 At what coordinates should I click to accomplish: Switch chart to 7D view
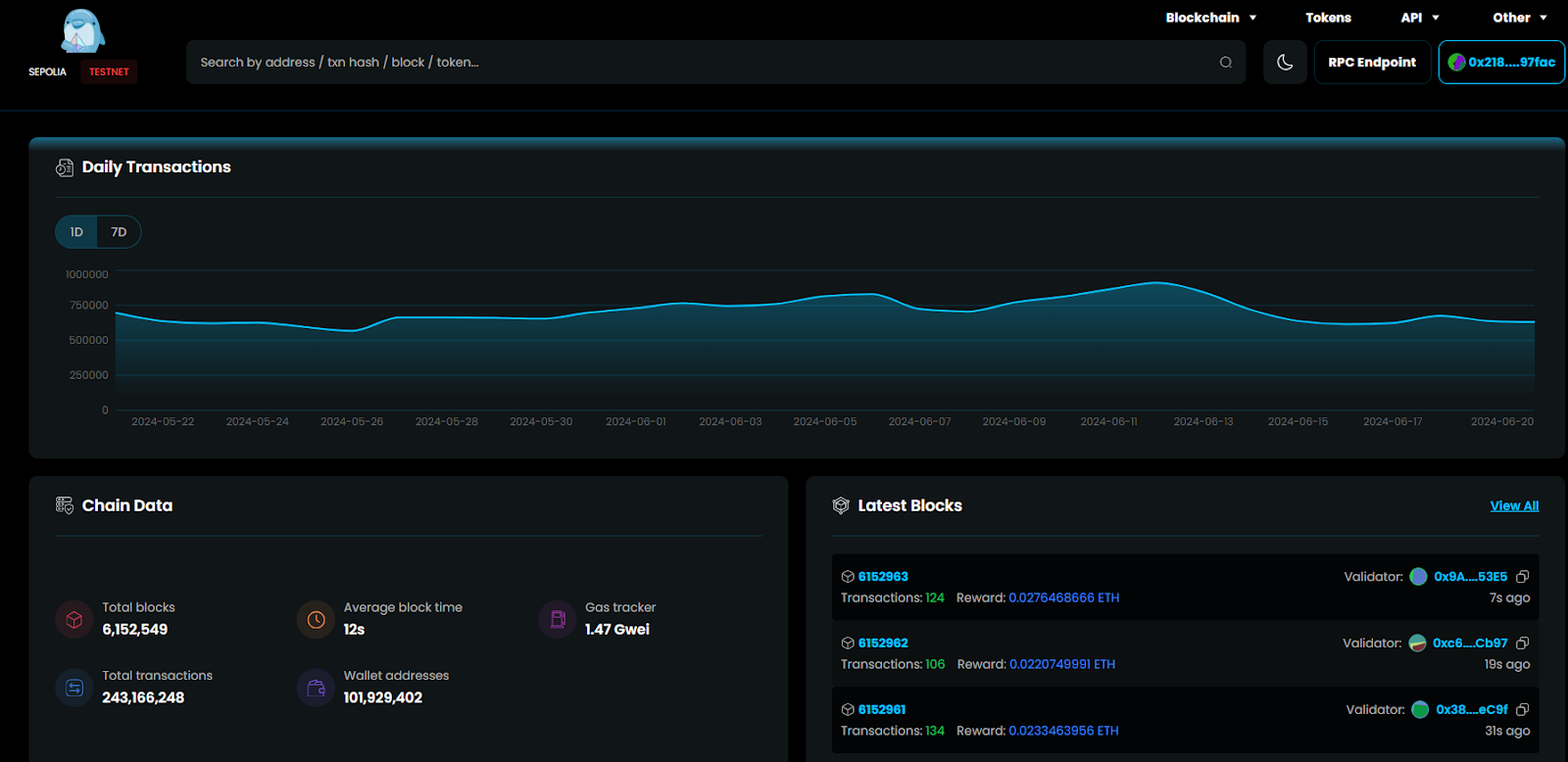[x=119, y=232]
